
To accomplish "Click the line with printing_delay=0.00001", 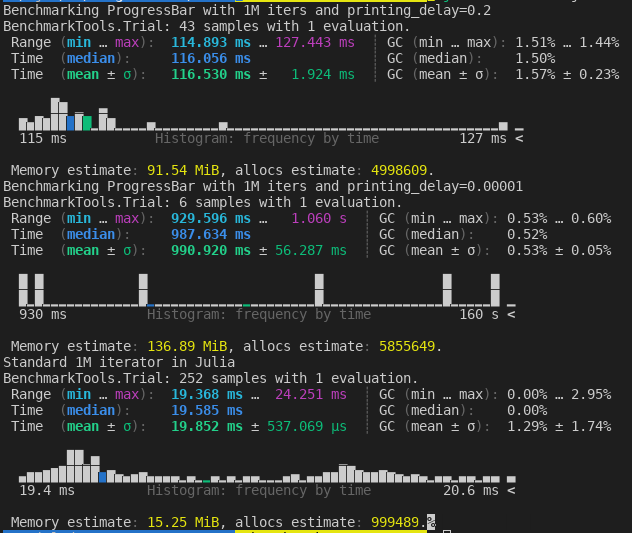I will (263, 186).
